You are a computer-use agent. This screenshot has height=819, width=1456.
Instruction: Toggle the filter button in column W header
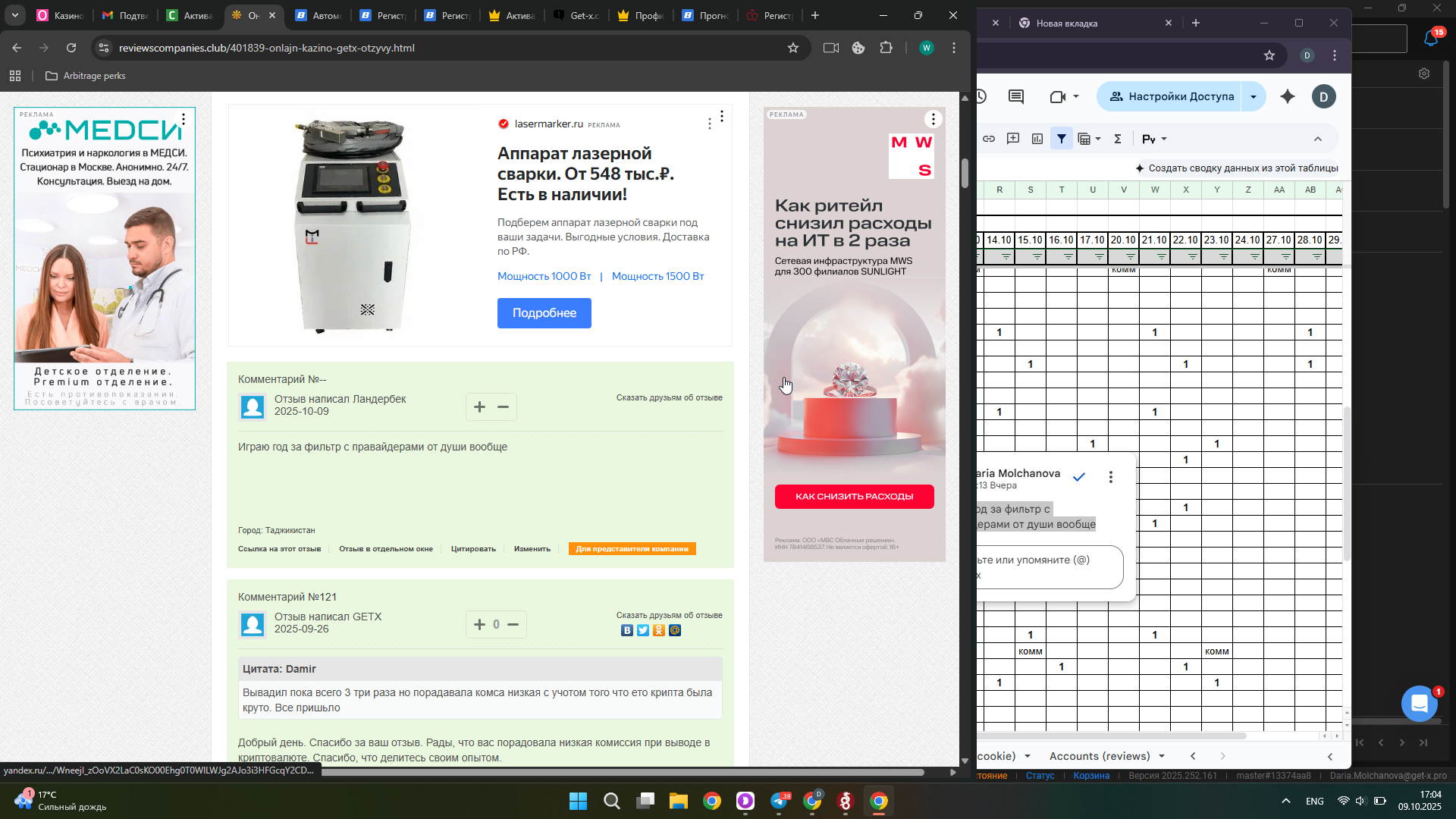pyautogui.click(x=1162, y=257)
